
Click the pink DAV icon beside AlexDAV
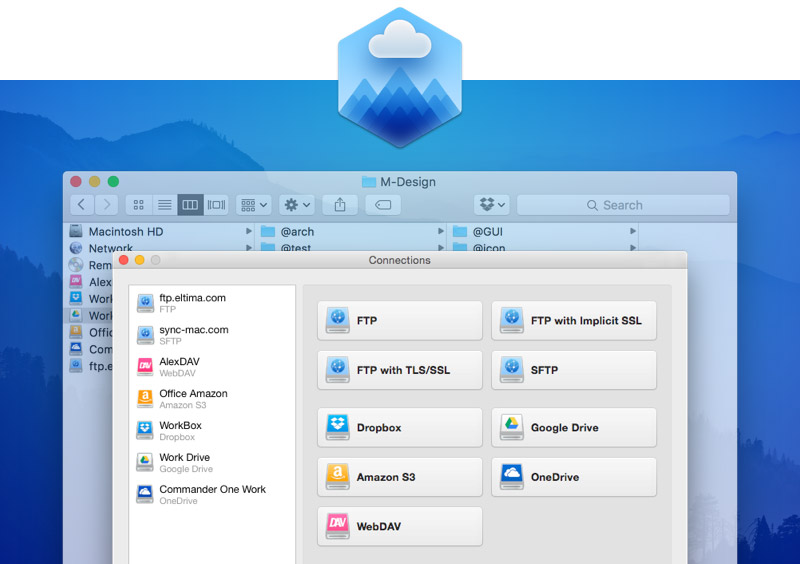point(145,367)
